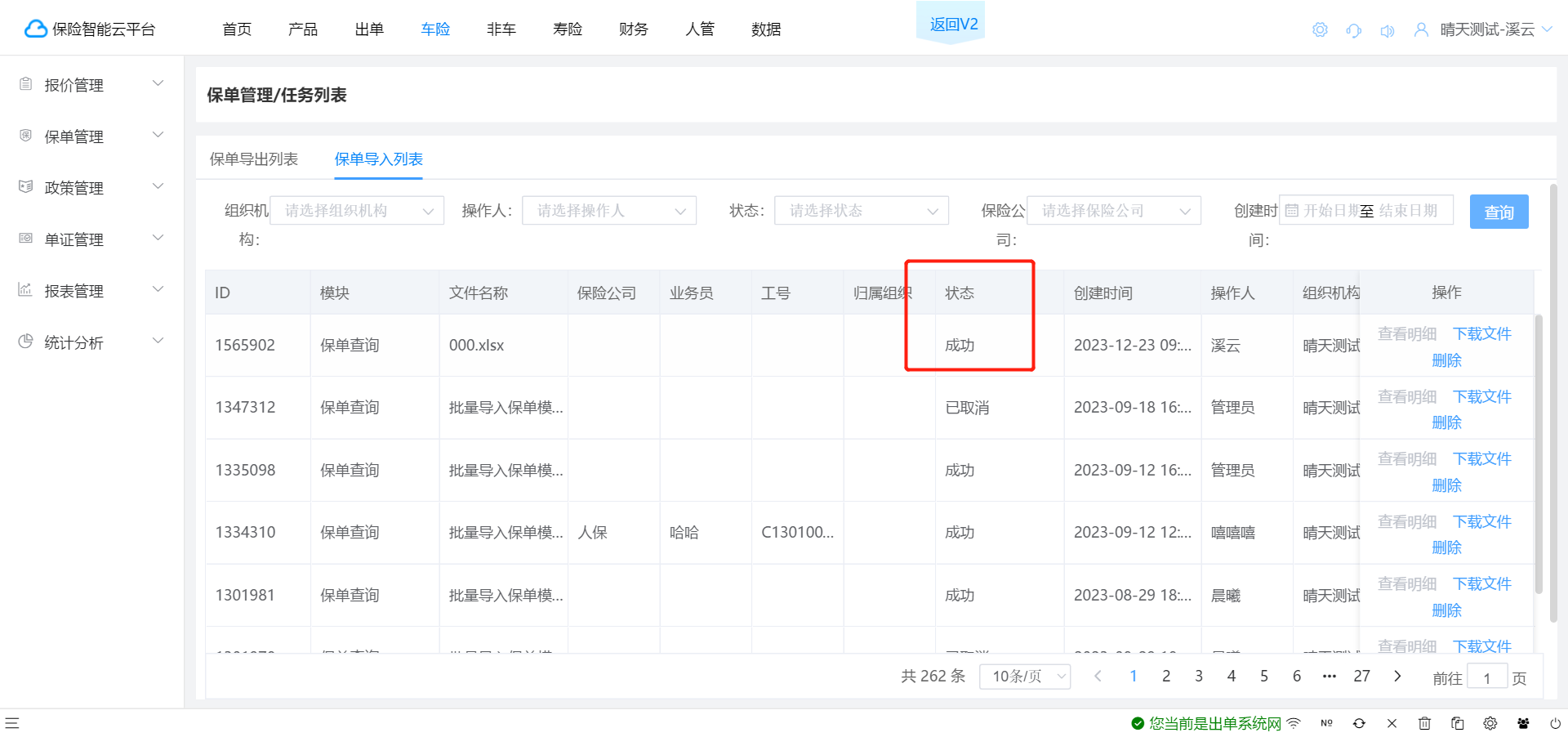Expand the 保单管理 menu chevron
The height and width of the screenshot is (737, 1568).
[x=158, y=135]
